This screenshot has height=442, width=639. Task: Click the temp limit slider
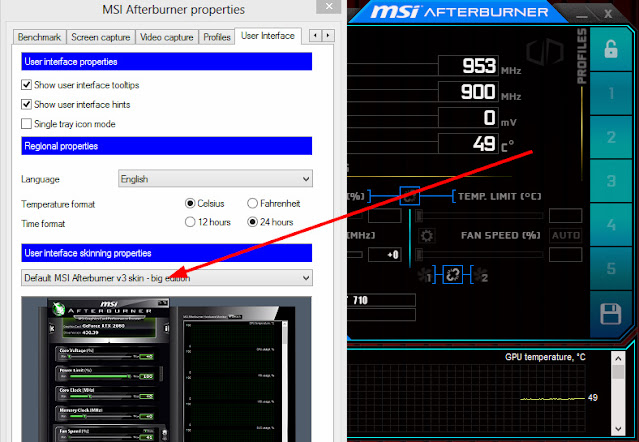[479, 216]
